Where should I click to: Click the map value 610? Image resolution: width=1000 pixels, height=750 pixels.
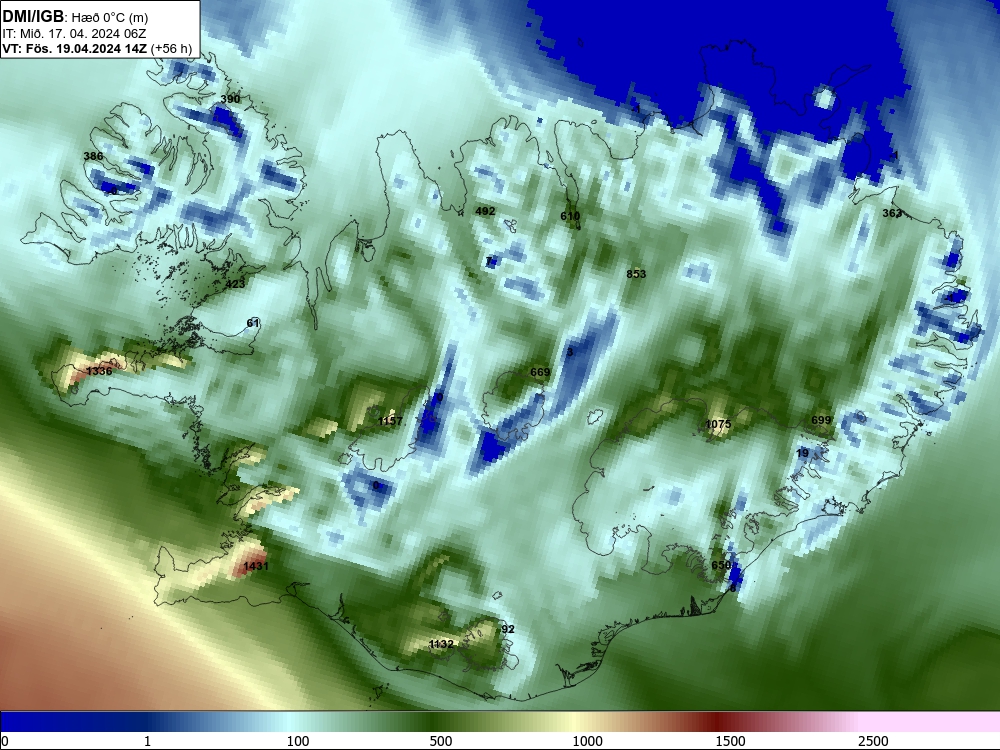tap(570, 216)
